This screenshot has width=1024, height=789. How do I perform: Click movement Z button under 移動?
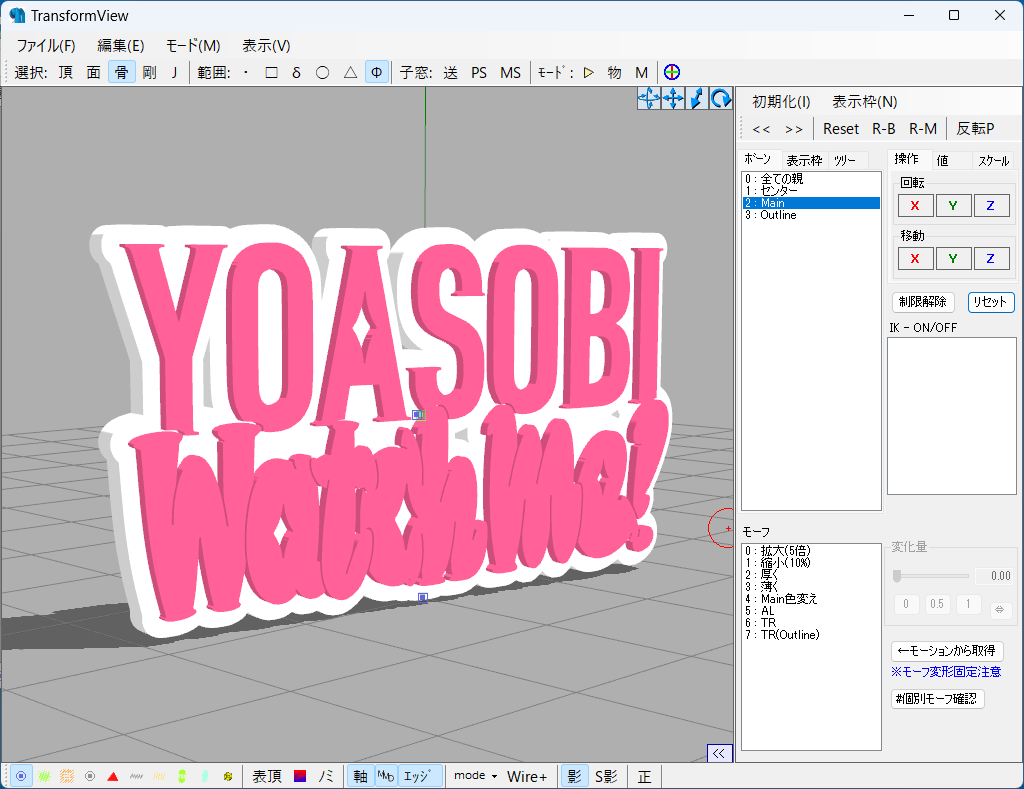tap(991, 259)
